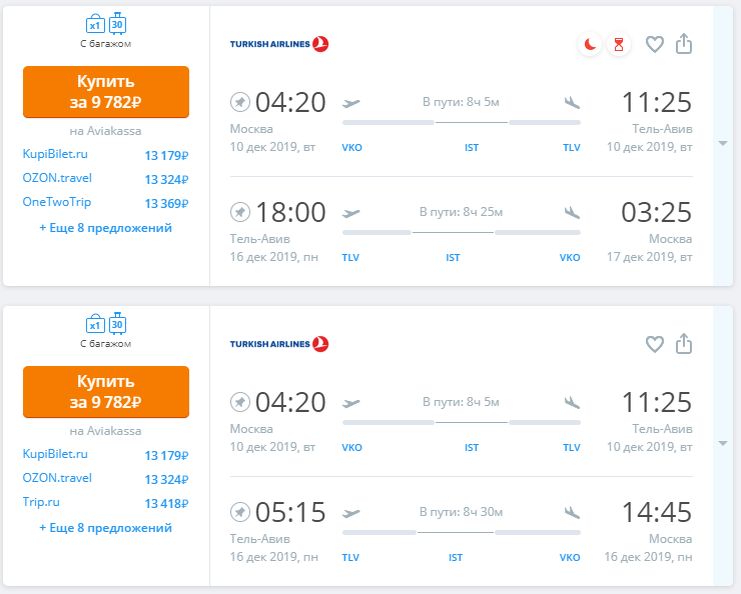Click the red moon night-flight icon

tap(590, 44)
